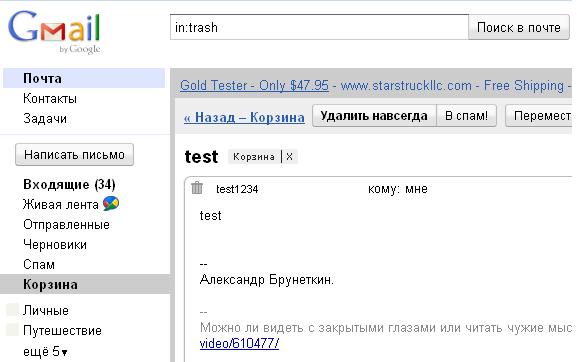Open the Спам folder
Viewport: 577px width, 362px height.
coord(39,265)
